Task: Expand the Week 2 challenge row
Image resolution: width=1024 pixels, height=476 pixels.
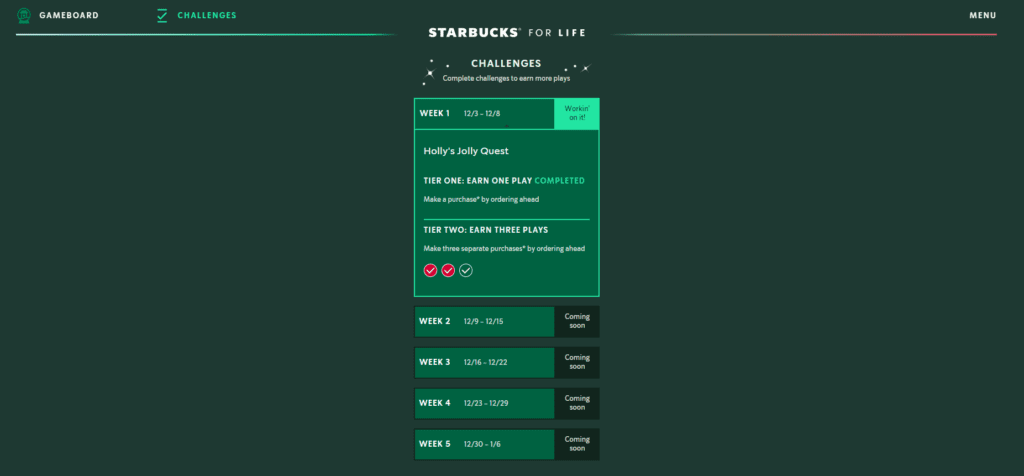Action: pyautogui.click(x=484, y=322)
